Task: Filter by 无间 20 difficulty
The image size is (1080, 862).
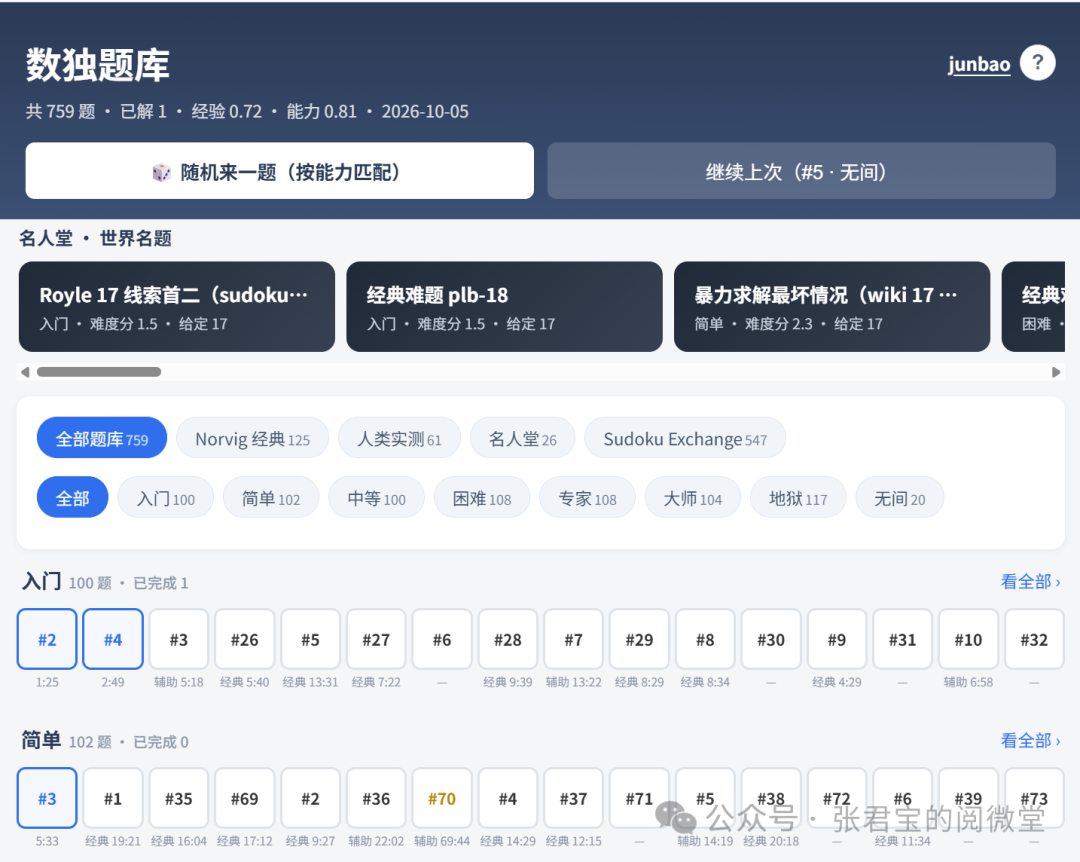Action: click(x=900, y=497)
